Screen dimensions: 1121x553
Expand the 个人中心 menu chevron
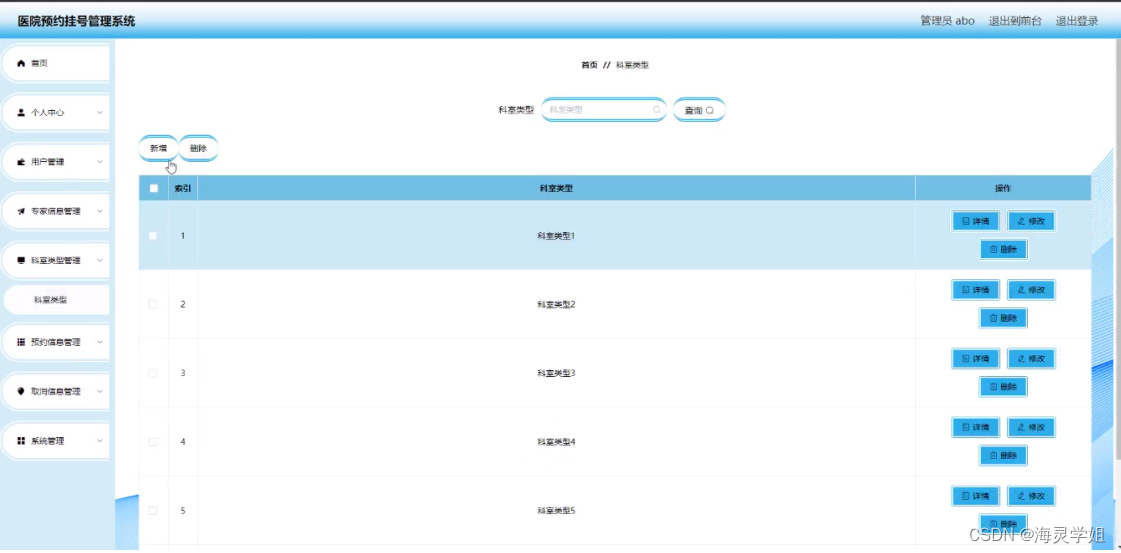point(99,113)
